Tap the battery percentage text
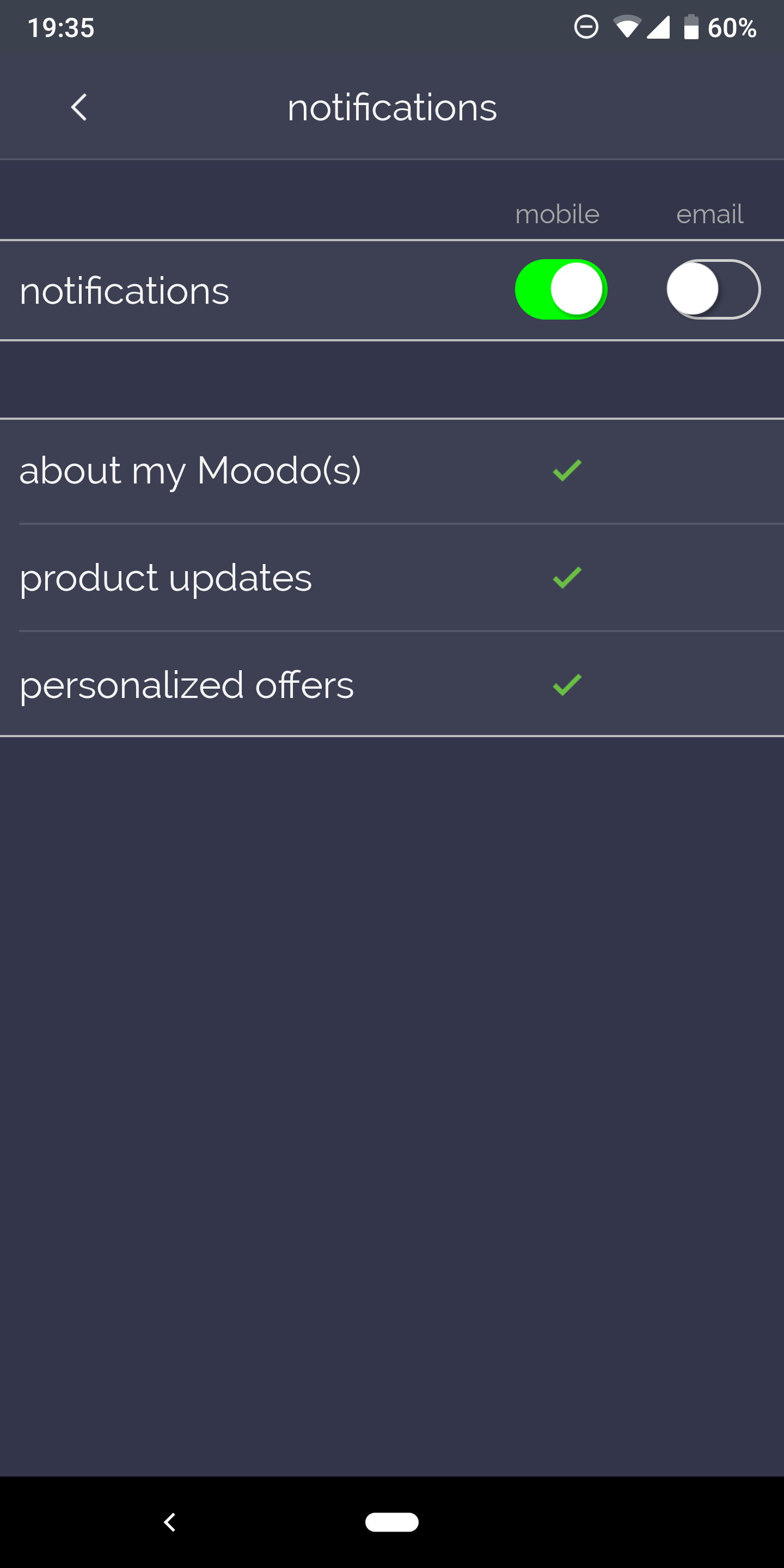Viewport: 784px width, 1568px height. pyautogui.click(x=734, y=27)
